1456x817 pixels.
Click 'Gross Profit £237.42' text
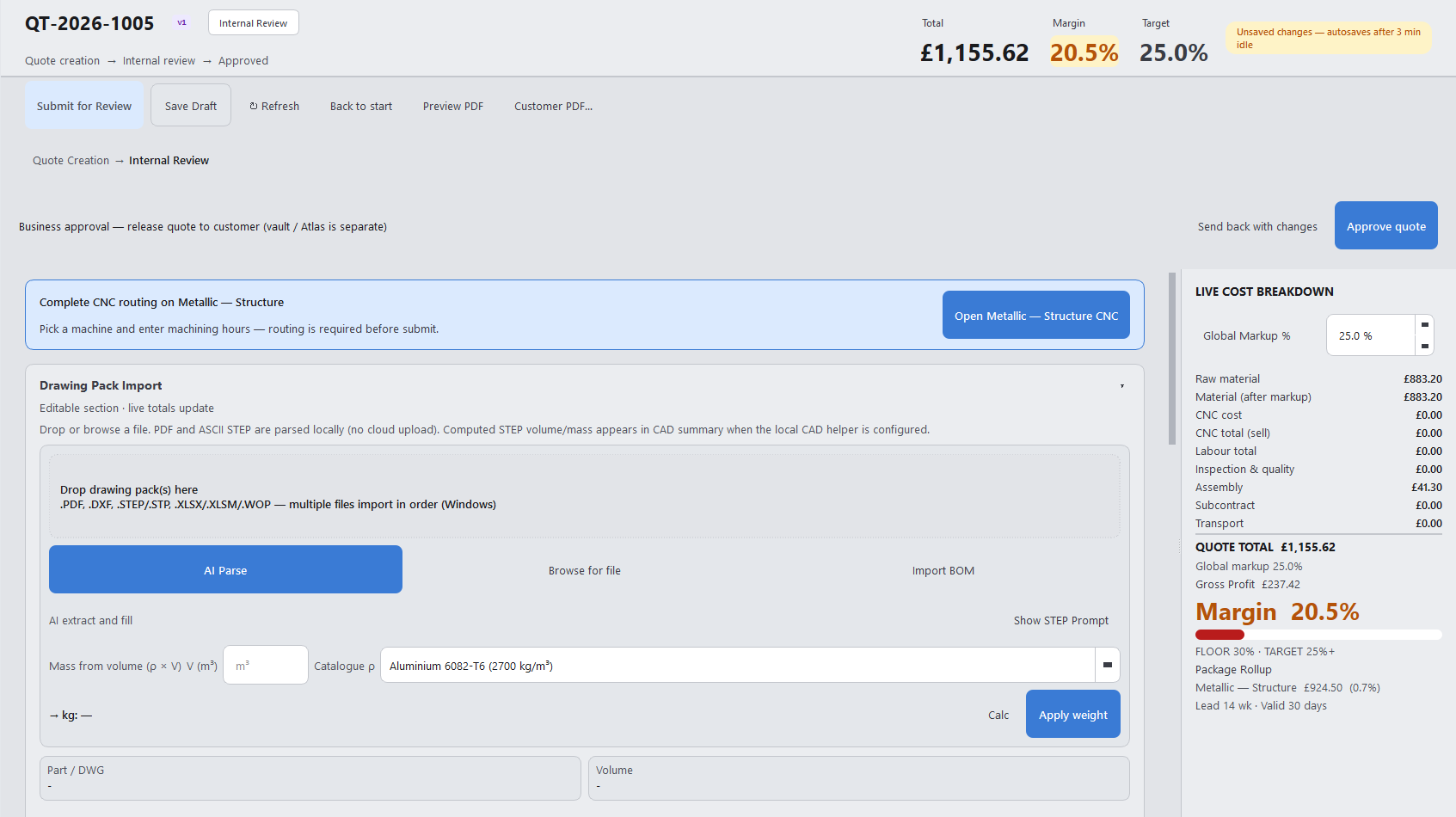pyautogui.click(x=1247, y=584)
